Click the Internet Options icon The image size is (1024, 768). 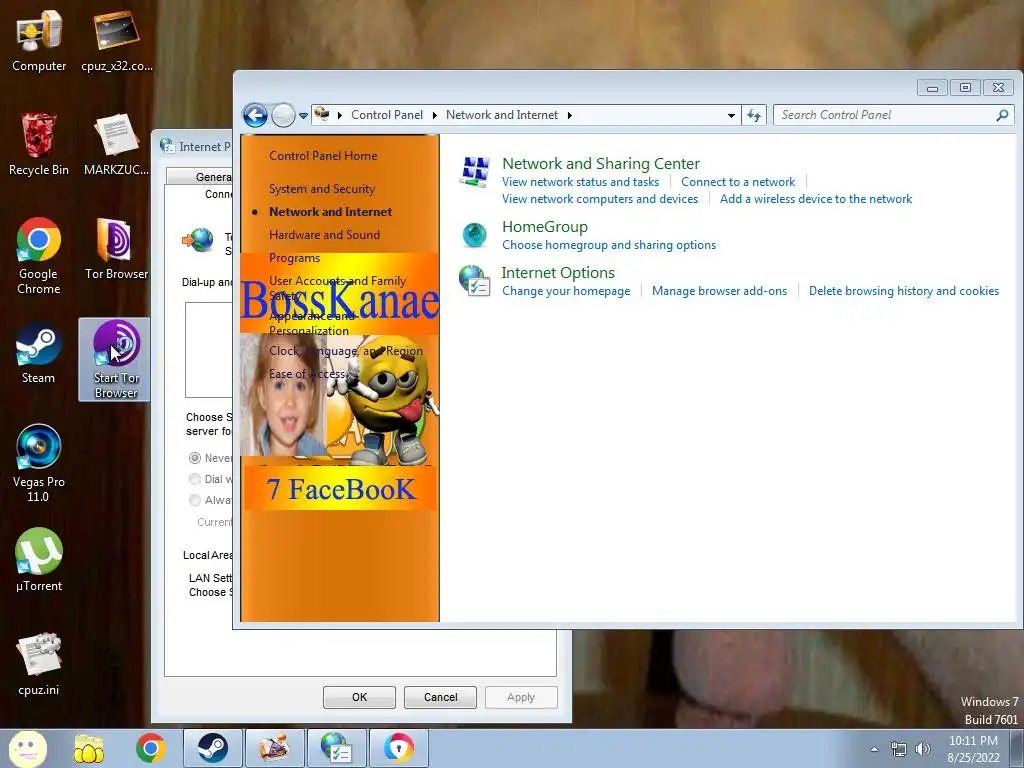475,281
